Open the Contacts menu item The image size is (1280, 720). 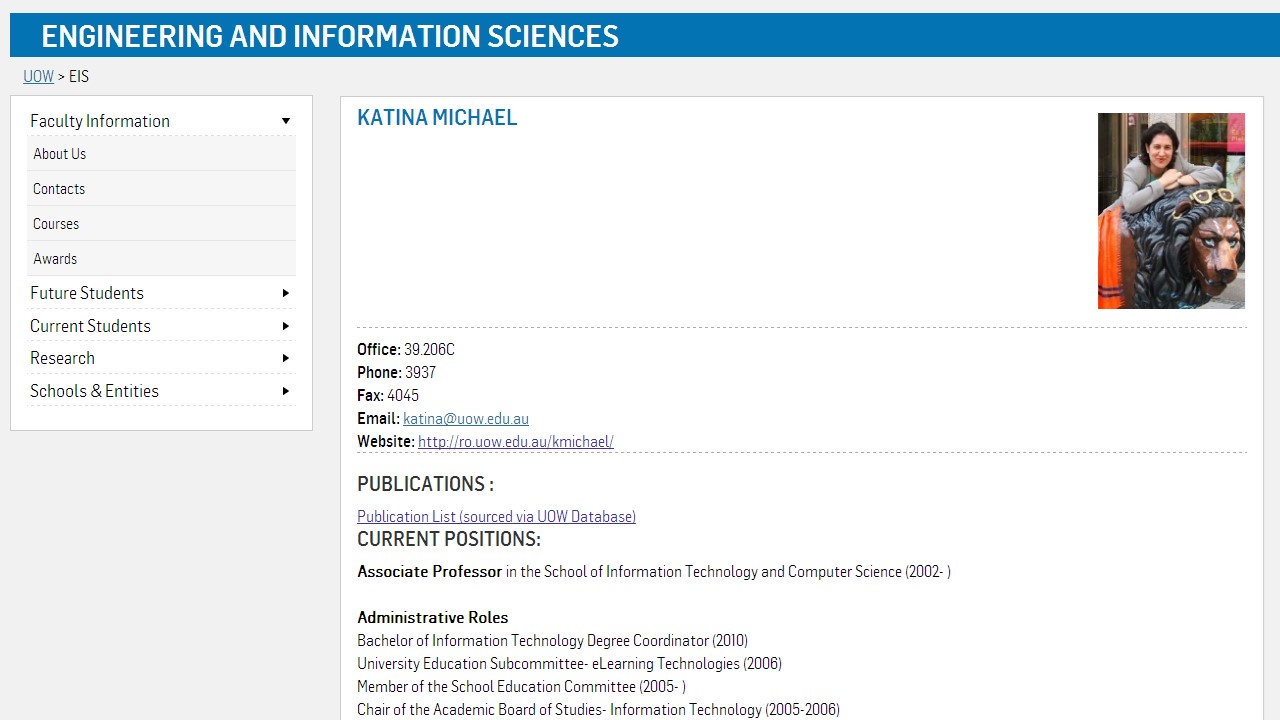(161, 189)
